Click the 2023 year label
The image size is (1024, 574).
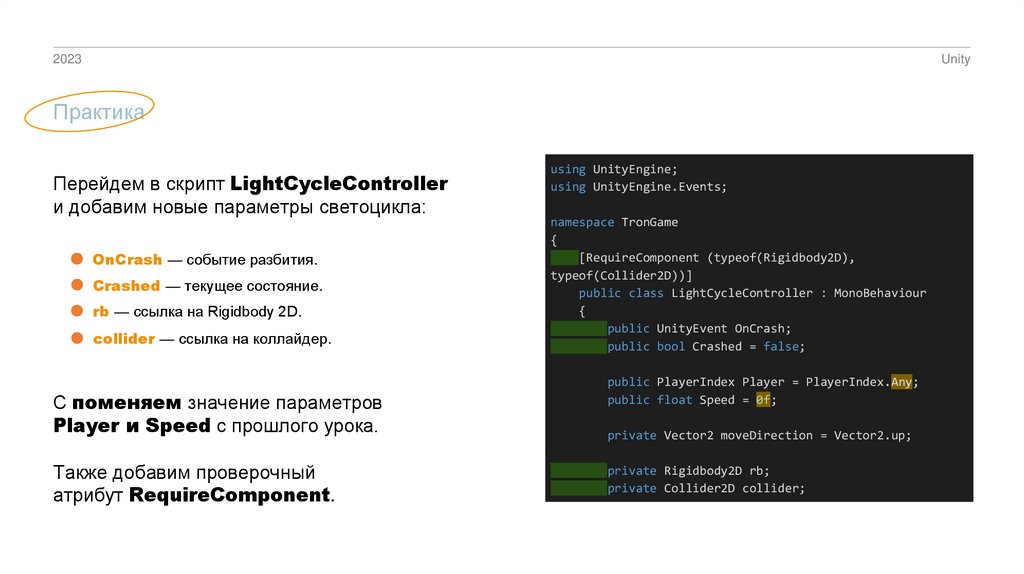point(67,59)
